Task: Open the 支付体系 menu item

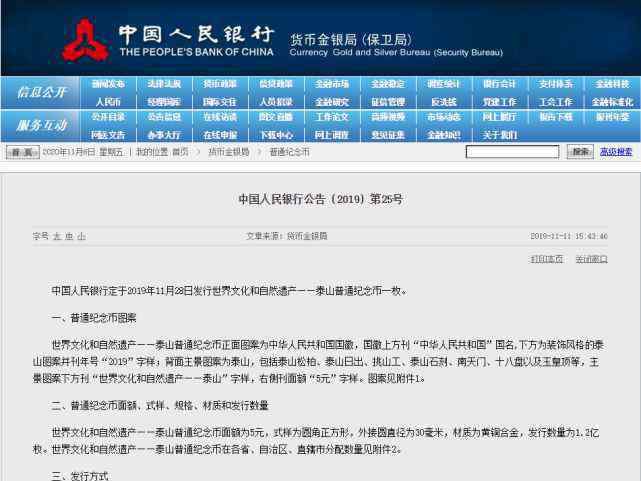Action: 556,84
